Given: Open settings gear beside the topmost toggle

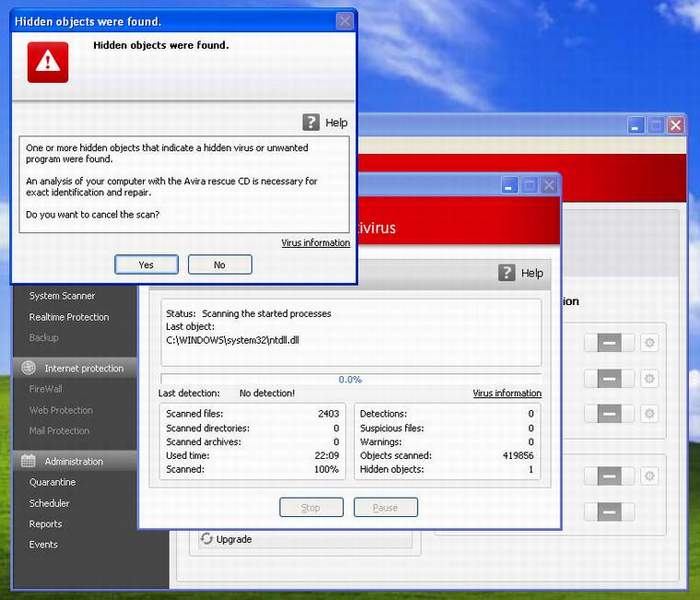Looking at the screenshot, I should (650, 343).
